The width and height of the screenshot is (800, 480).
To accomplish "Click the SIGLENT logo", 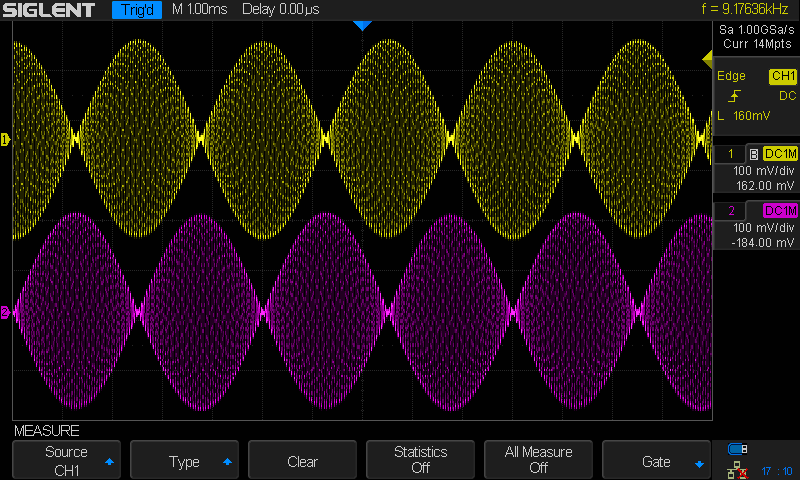I will (50, 11).
